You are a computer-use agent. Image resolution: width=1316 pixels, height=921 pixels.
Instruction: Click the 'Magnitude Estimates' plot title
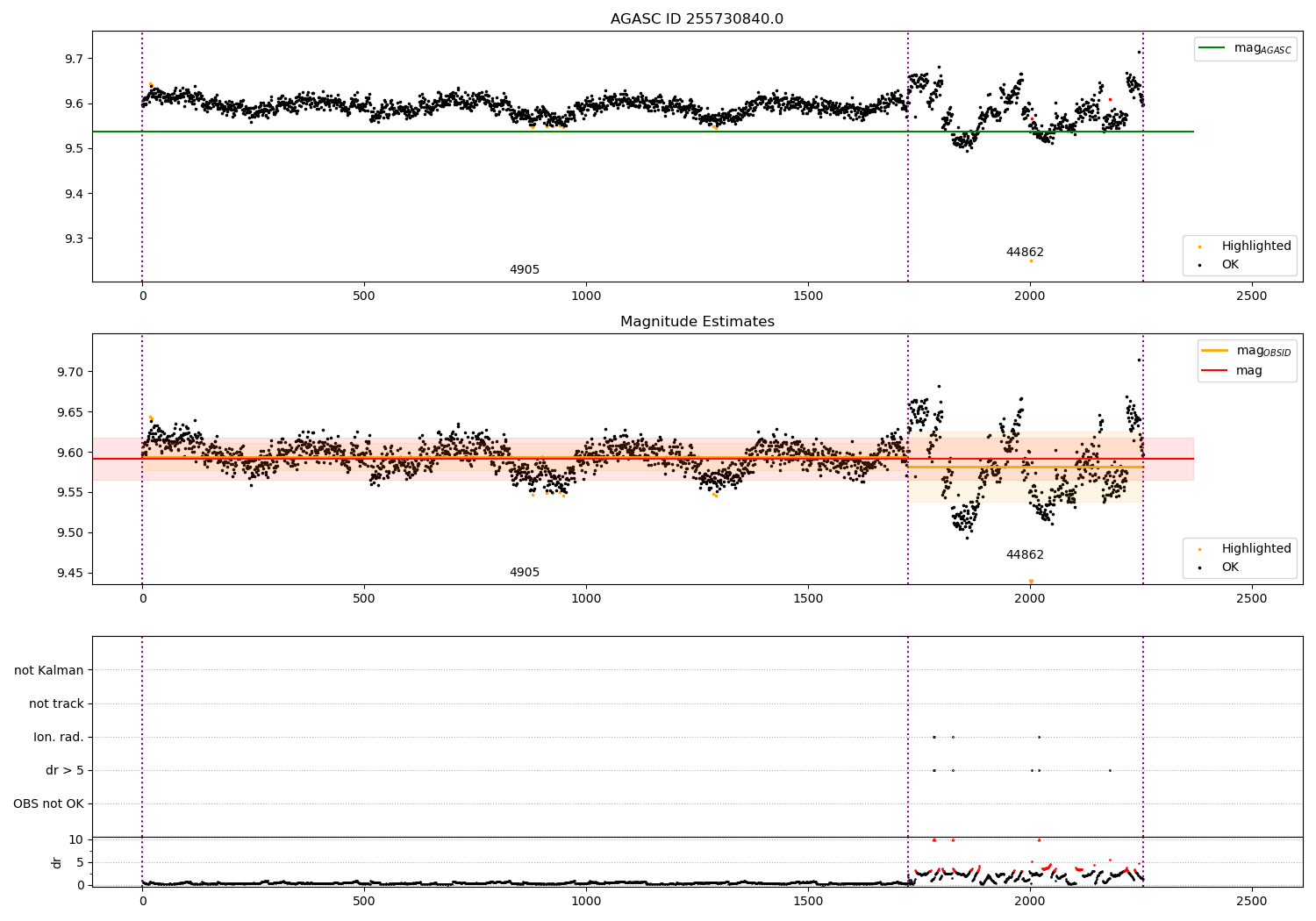pos(697,322)
